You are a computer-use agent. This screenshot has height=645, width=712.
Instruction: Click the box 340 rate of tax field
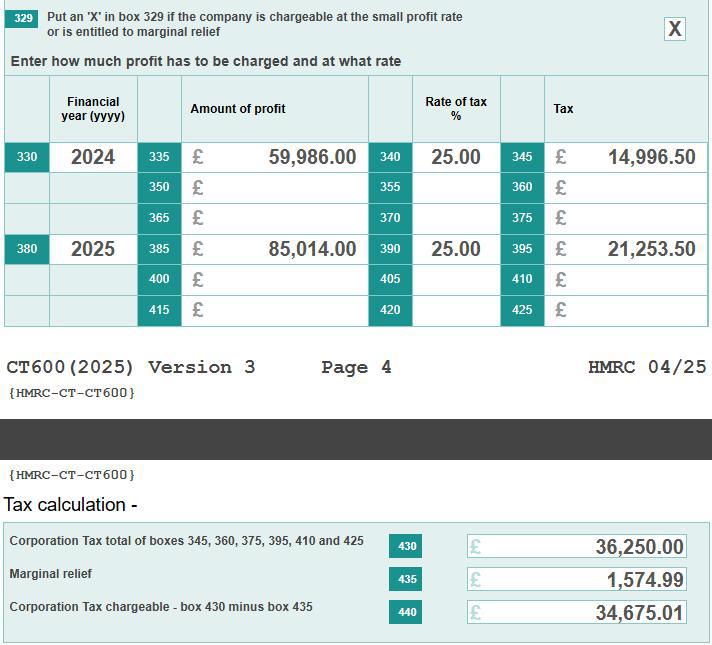click(x=456, y=157)
